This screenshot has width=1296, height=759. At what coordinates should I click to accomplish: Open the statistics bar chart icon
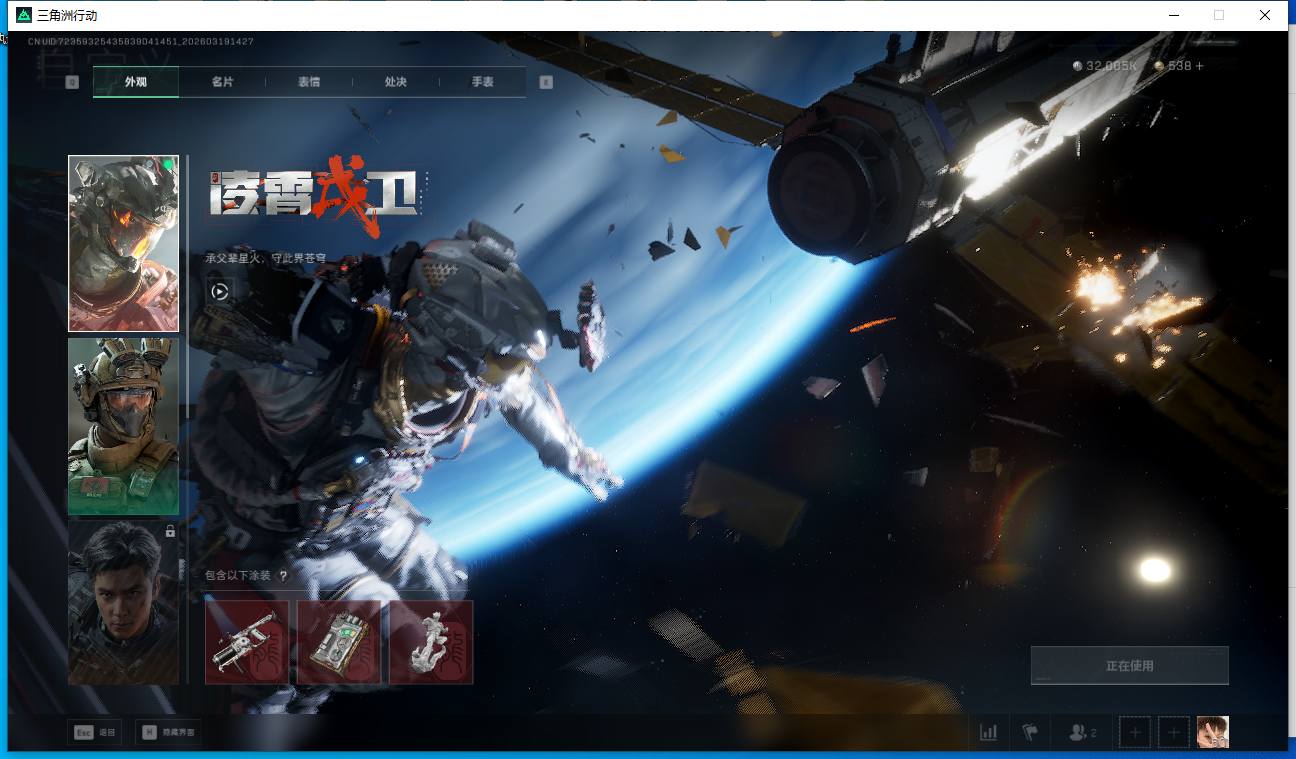988,733
